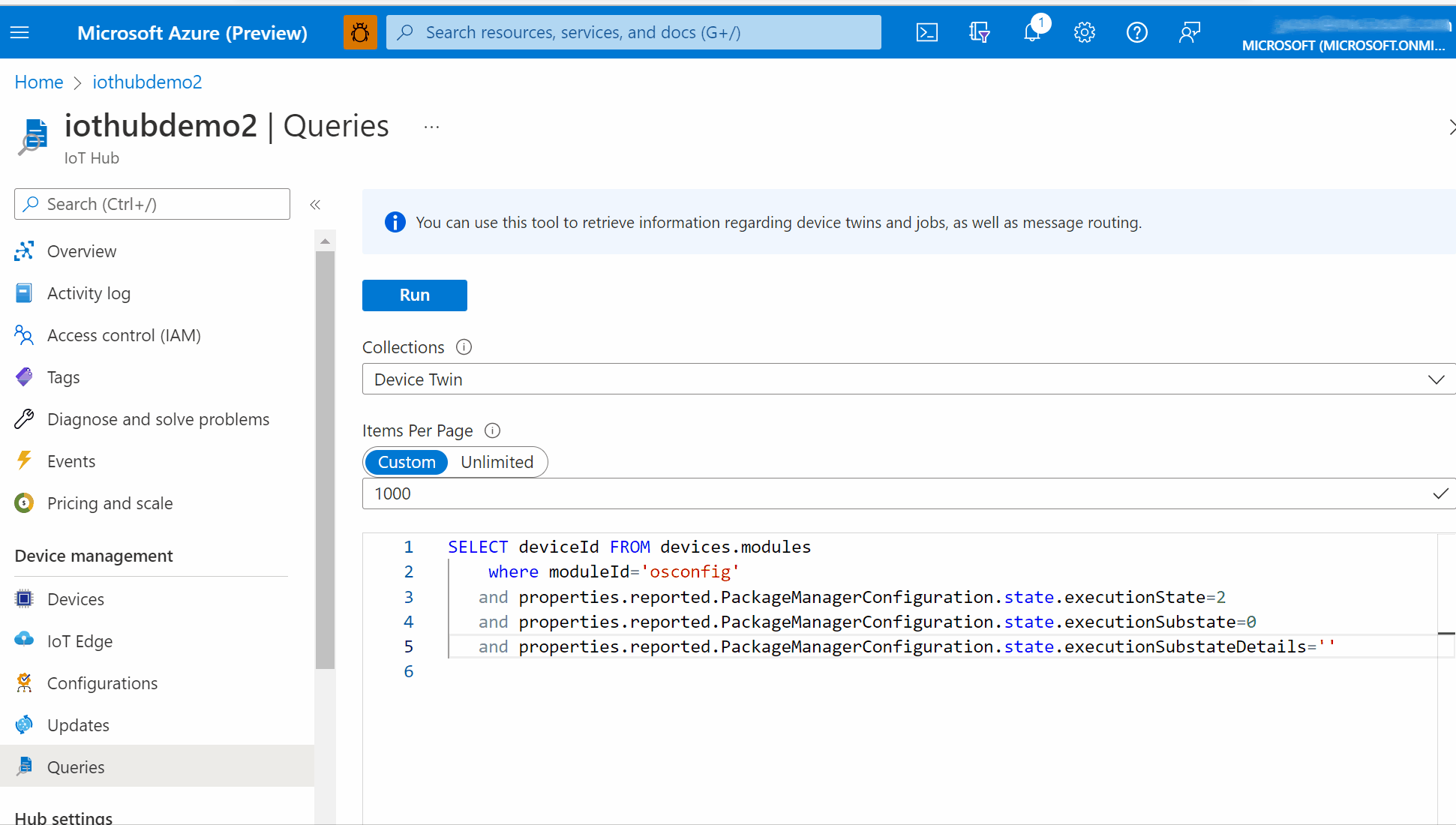The image size is (1456, 825).
Task: Toggle the collapse sidebar button
Action: [315, 204]
